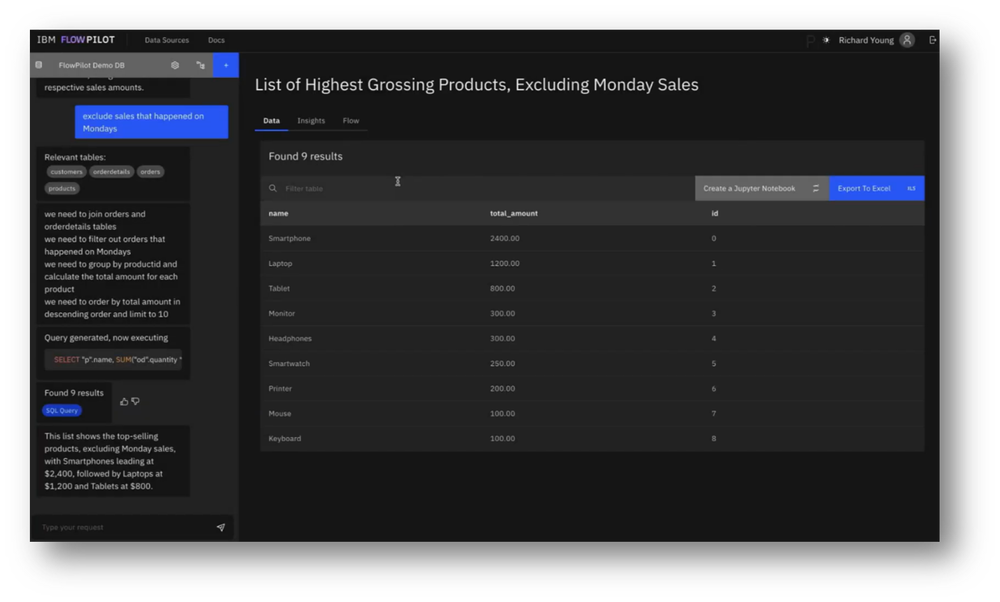Click the generated SELECT query code block
1000x602 pixels.
click(x=114, y=360)
